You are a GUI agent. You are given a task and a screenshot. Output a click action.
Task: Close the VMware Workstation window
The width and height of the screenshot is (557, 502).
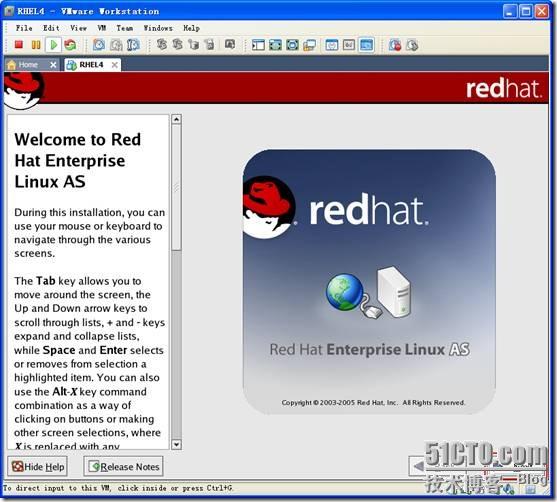pos(542,11)
